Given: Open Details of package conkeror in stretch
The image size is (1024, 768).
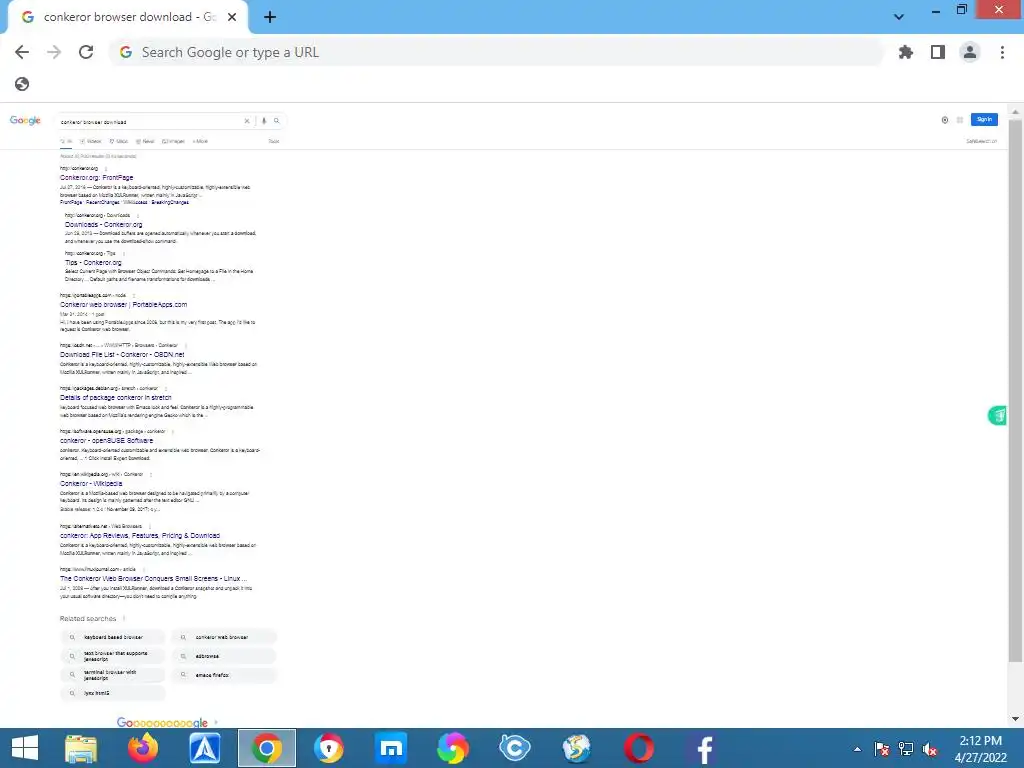Looking at the screenshot, I should (x=116, y=397).
